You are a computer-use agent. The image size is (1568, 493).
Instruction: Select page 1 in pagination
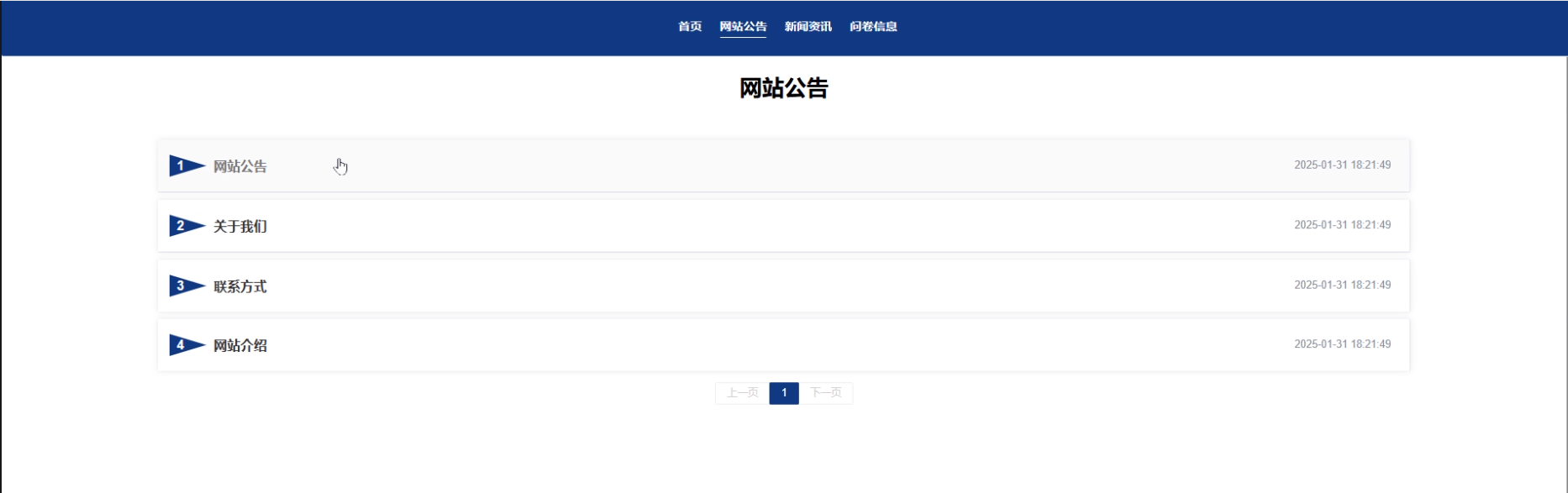point(784,393)
